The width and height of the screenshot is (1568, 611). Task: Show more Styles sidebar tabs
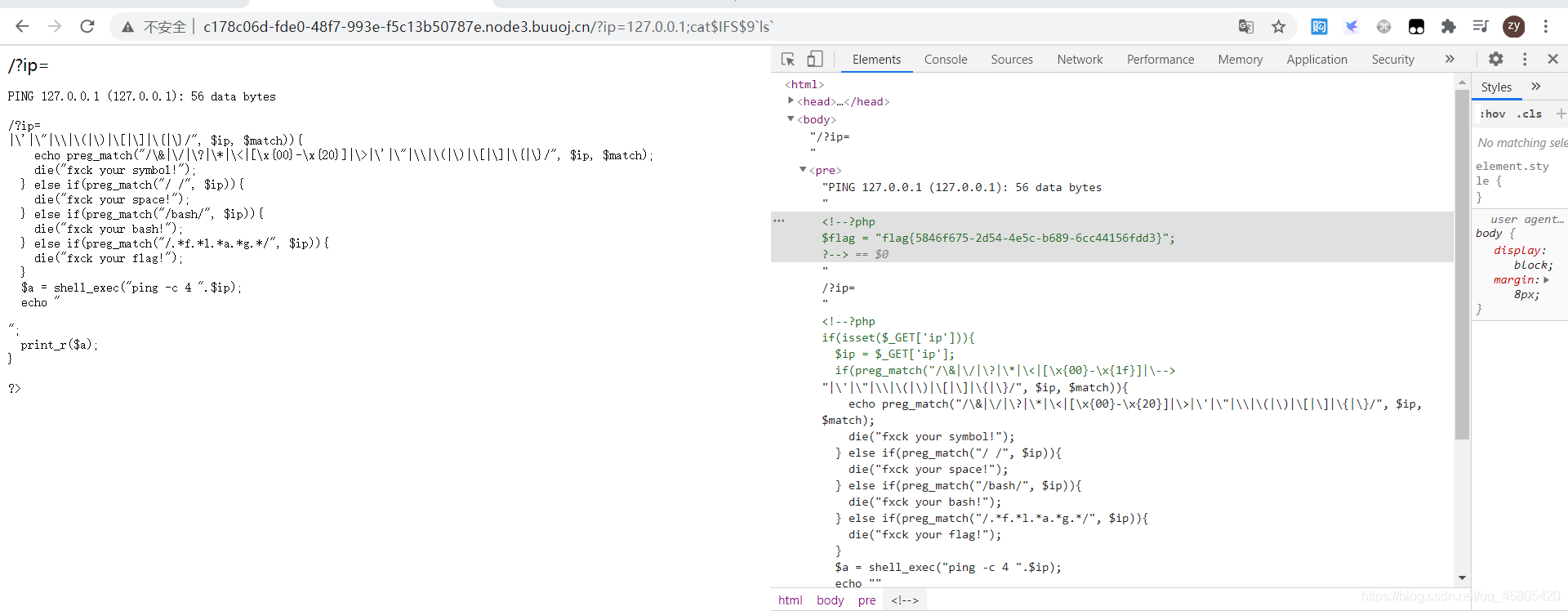click(1536, 87)
